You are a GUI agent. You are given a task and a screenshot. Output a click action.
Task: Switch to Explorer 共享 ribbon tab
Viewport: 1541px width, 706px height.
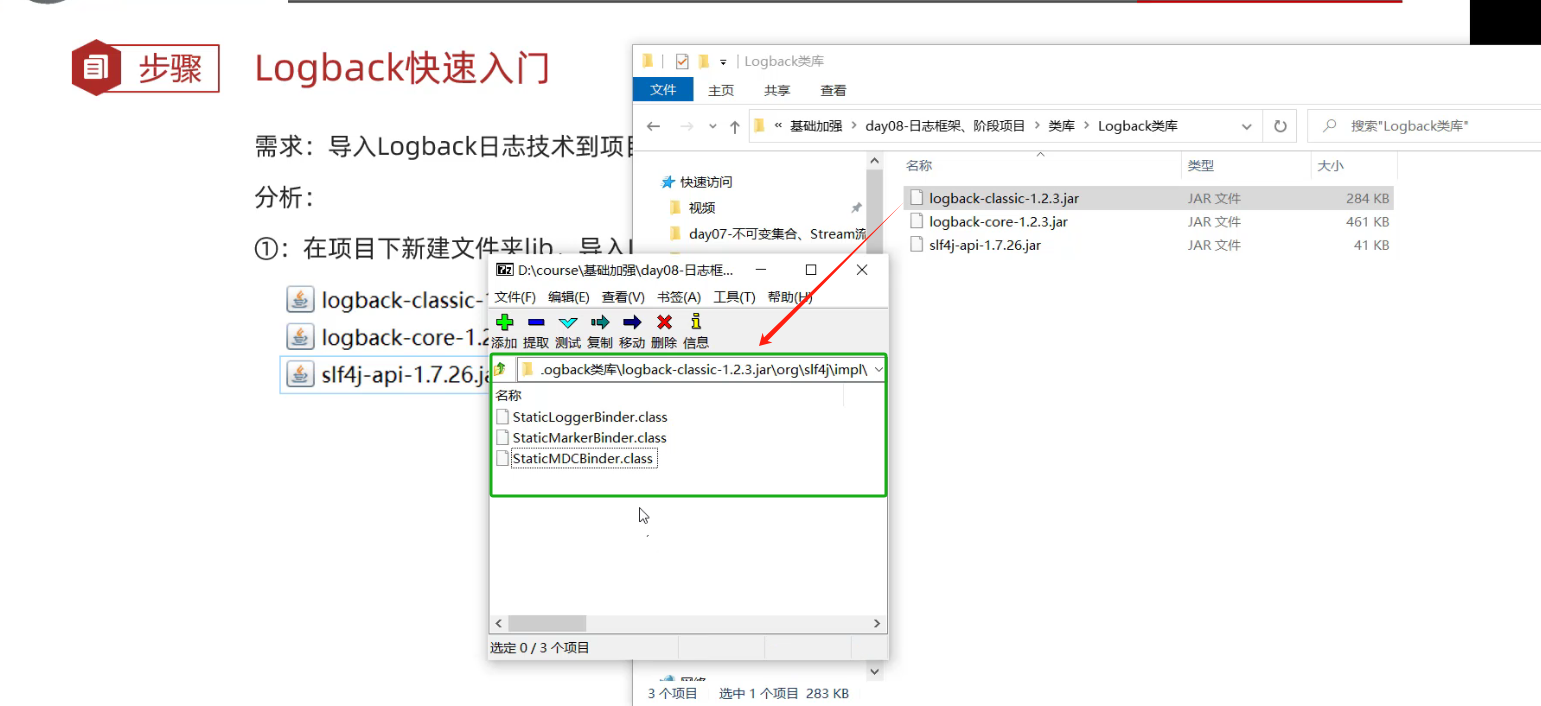(x=777, y=90)
